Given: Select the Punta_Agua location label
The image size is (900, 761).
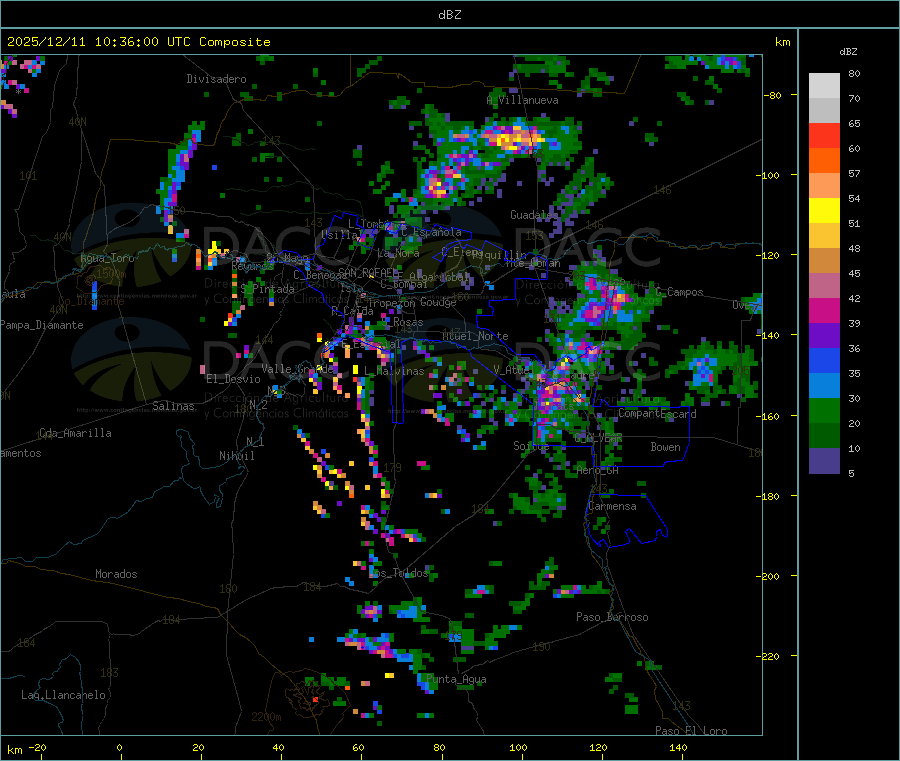Looking at the screenshot, I should click(x=456, y=680).
